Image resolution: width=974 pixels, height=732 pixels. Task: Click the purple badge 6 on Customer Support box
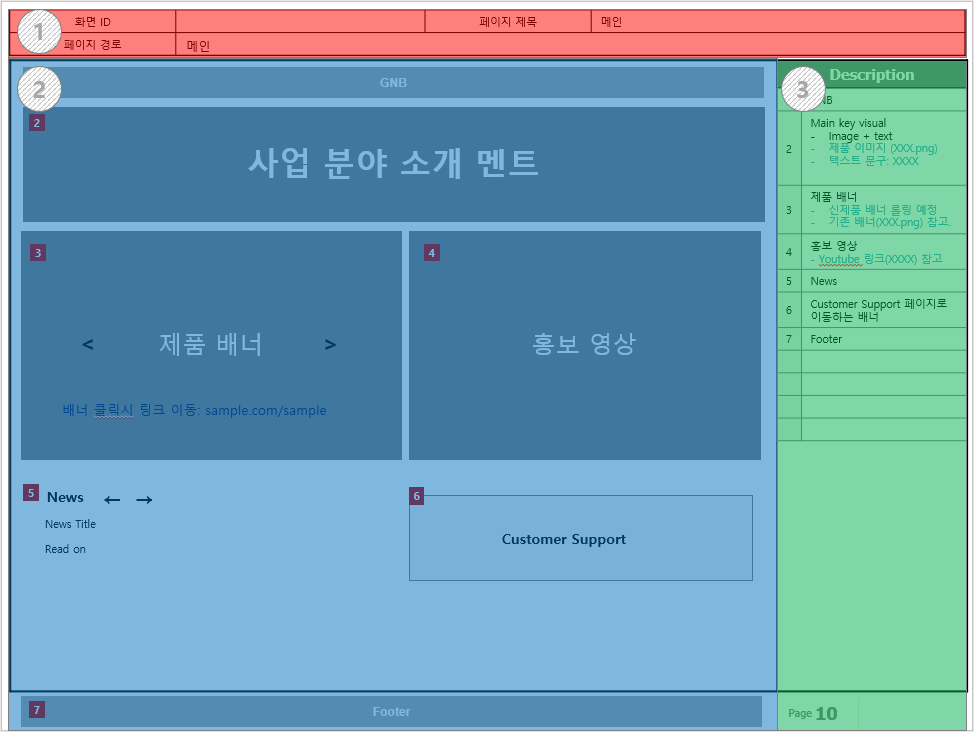point(417,496)
